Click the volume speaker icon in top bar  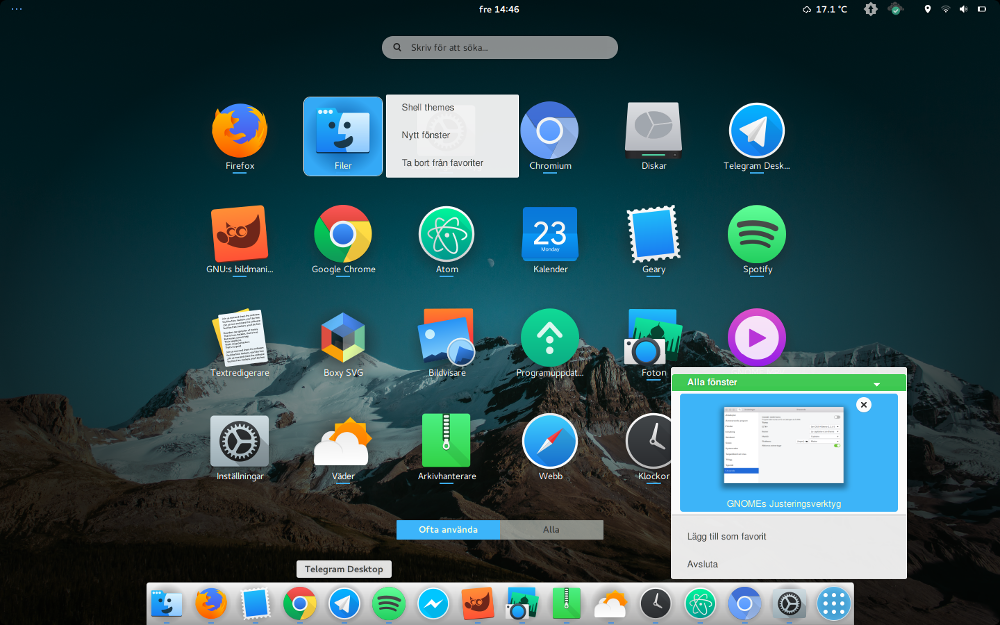[x=964, y=9]
